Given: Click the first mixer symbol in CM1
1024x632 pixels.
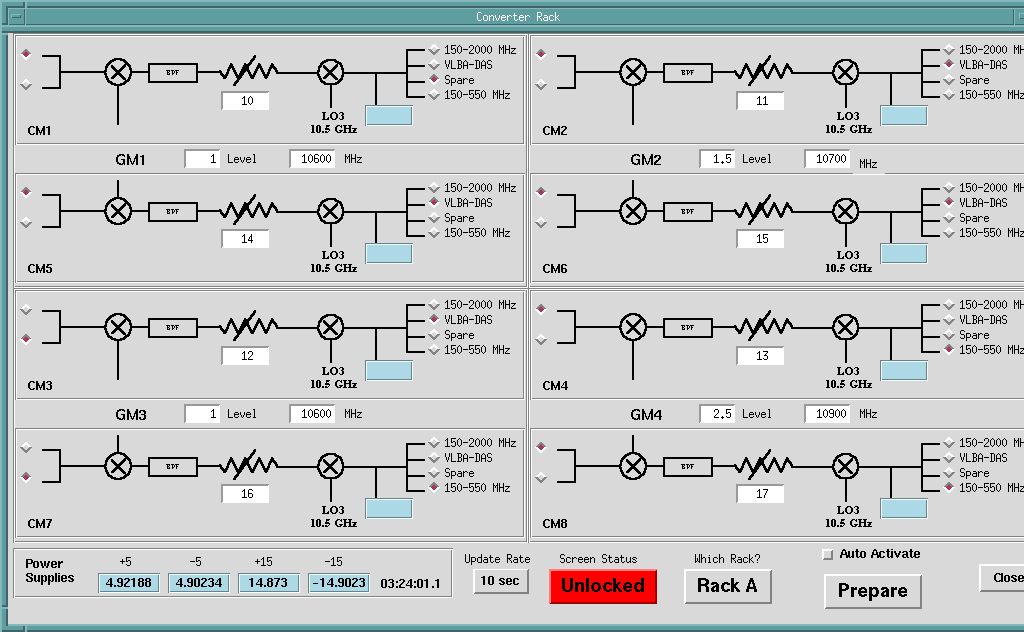Looking at the screenshot, I should tap(119, 72).
